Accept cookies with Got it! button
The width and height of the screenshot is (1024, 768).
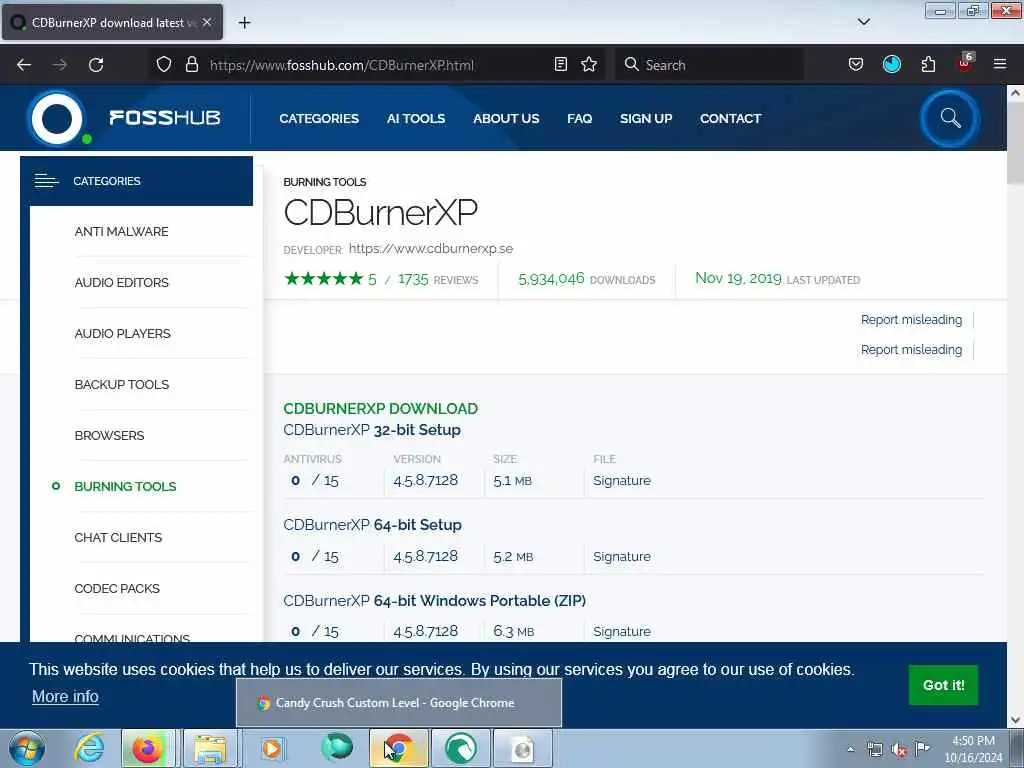pos(943,684)
